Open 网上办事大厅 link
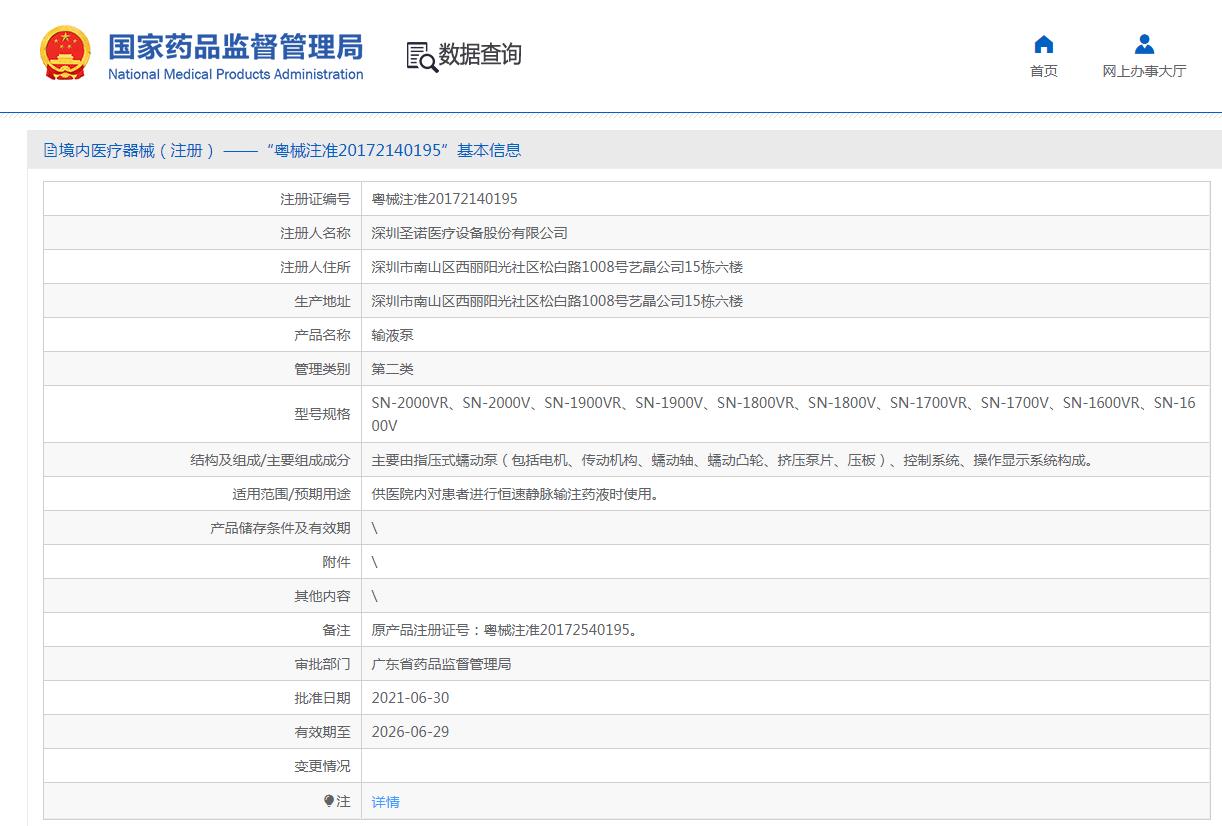1222x826 pixels. tap(1144, 71)
